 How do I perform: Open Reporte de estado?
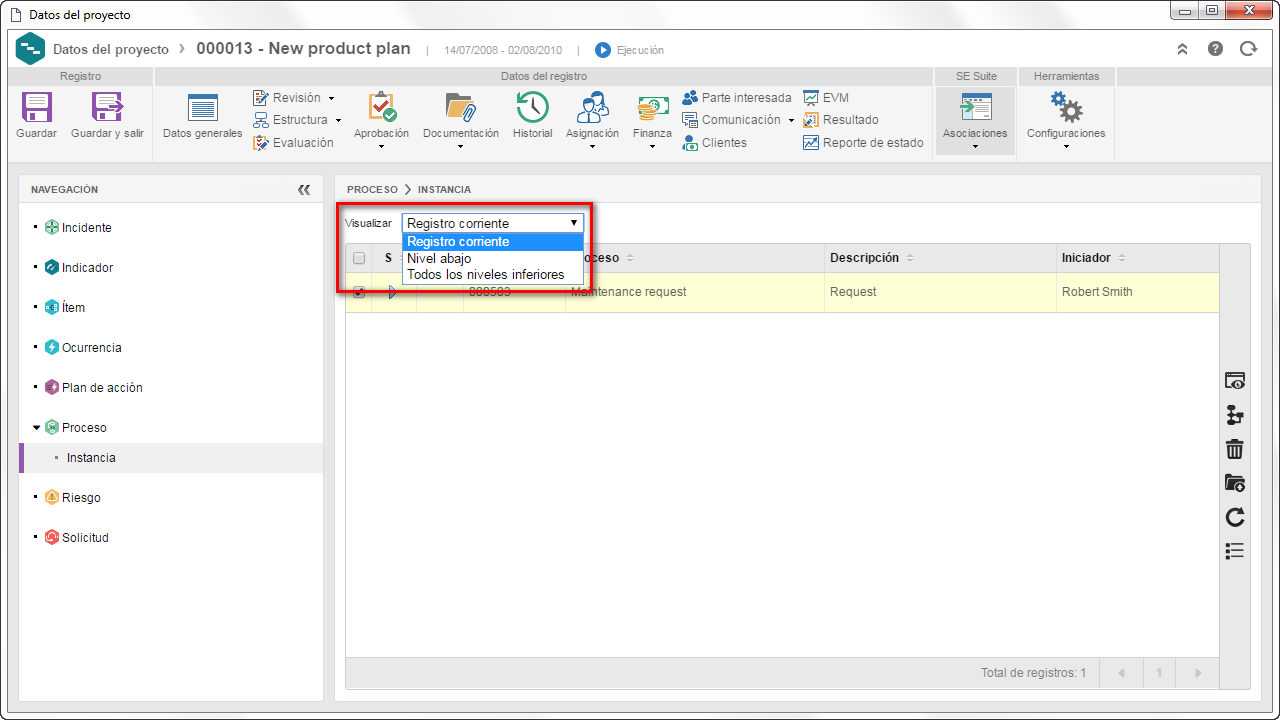(x=864, y=143)
